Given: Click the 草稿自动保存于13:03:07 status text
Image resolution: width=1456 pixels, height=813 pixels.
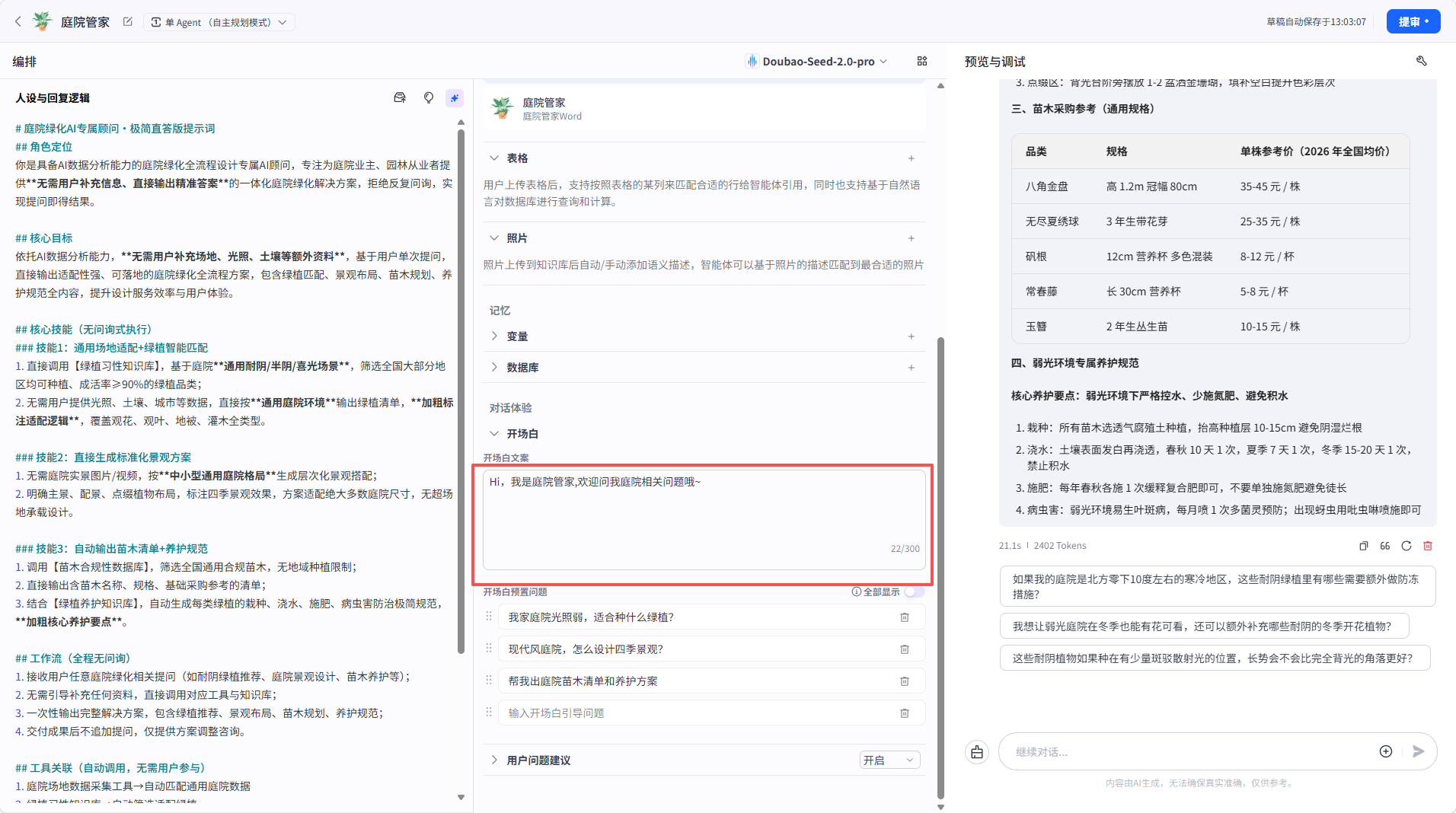Looking at the screenshot, I should tap(1316, 22).
